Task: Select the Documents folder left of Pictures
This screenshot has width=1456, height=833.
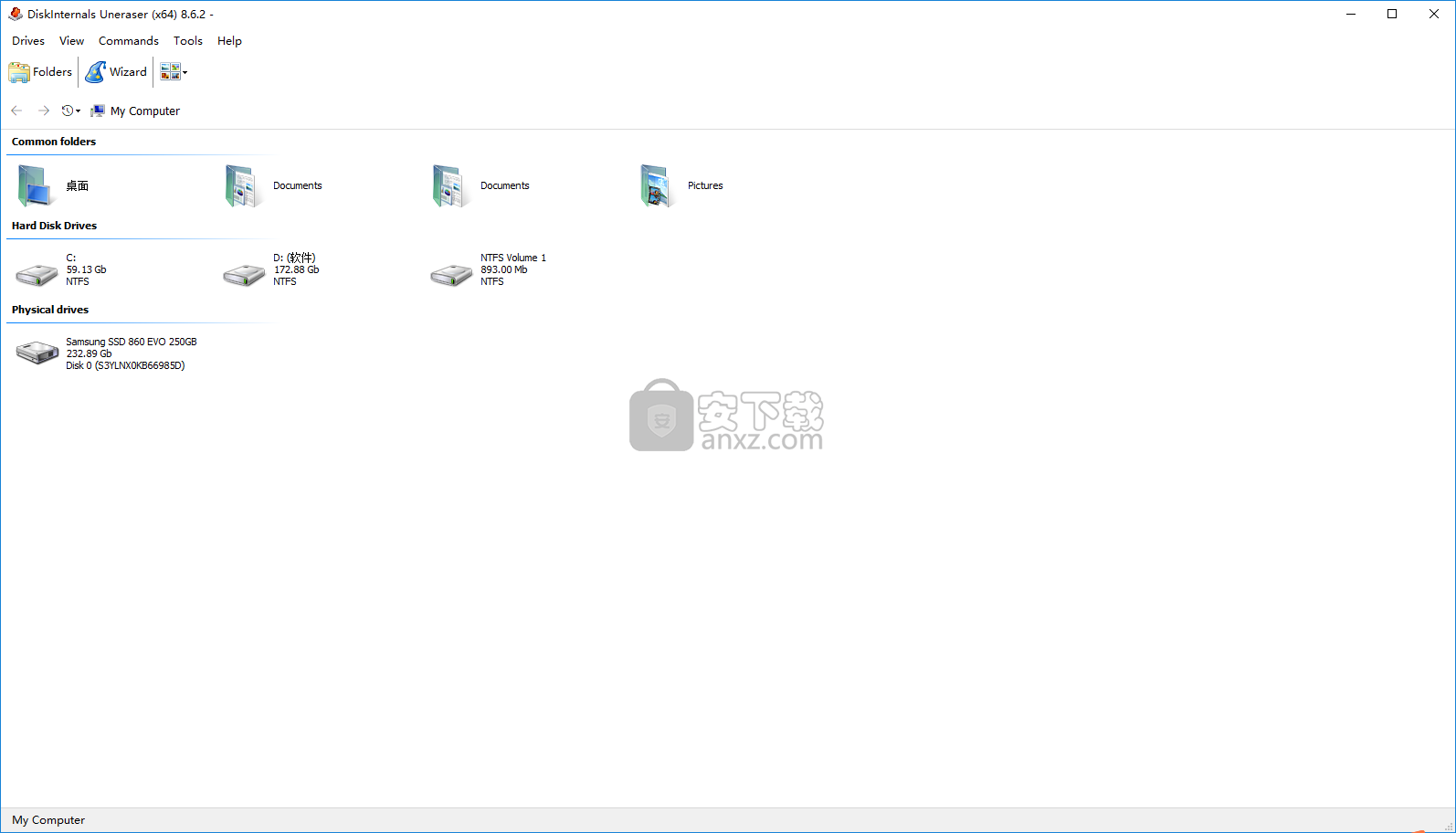Action: pyautogui.click(x=451, y=185)
